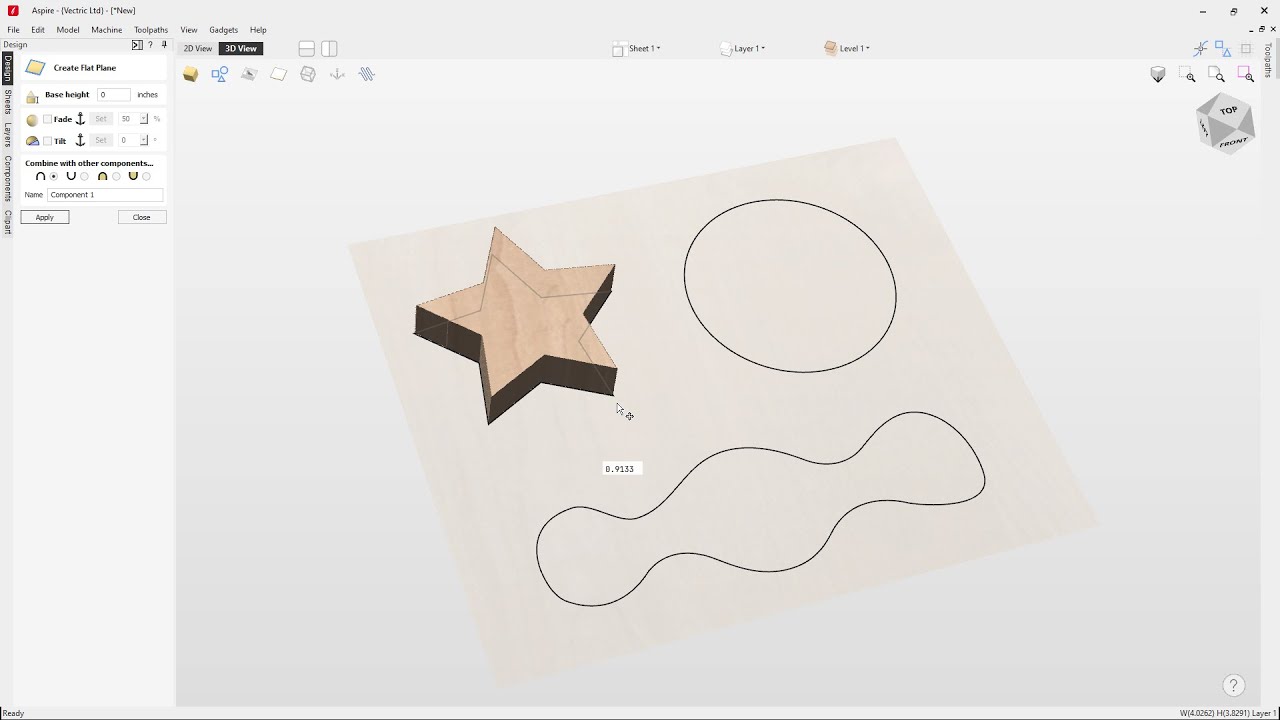Click the Aspire application logo icon
Screen dimensions: 1280x720
(x=13, y=11)
